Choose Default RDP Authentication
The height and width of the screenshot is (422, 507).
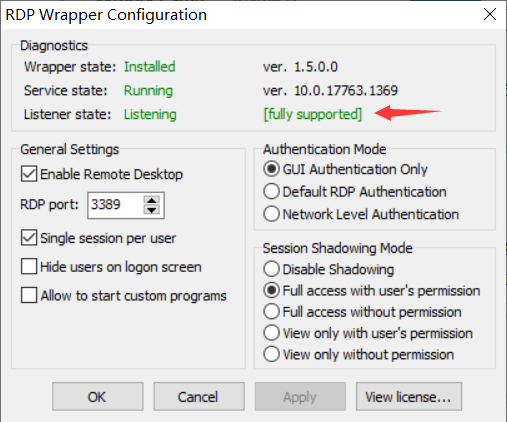click(271, 191)
